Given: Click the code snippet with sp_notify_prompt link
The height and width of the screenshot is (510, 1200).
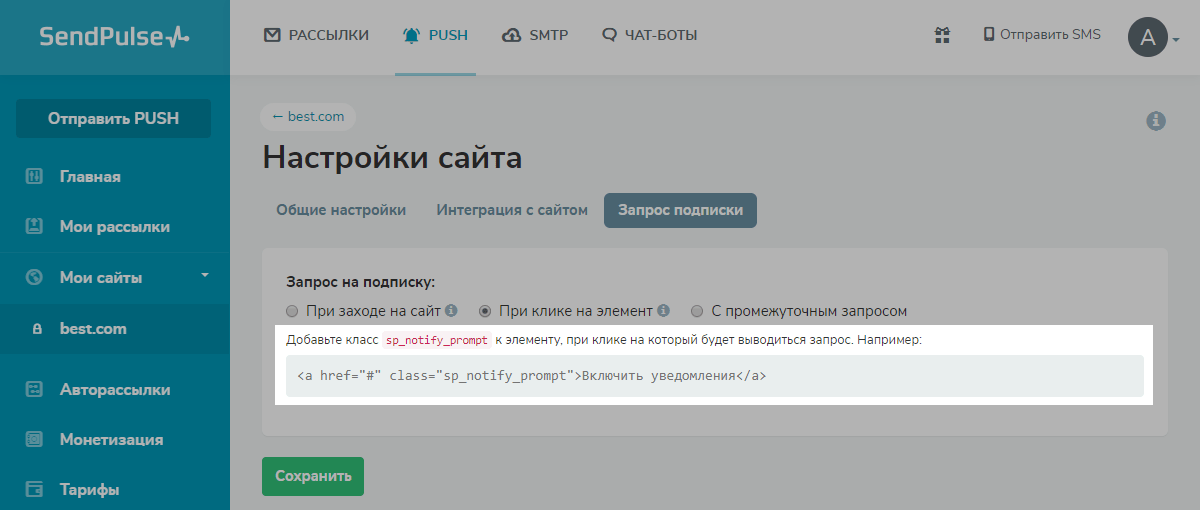Looking at the screenshot, I should point(714,376).
